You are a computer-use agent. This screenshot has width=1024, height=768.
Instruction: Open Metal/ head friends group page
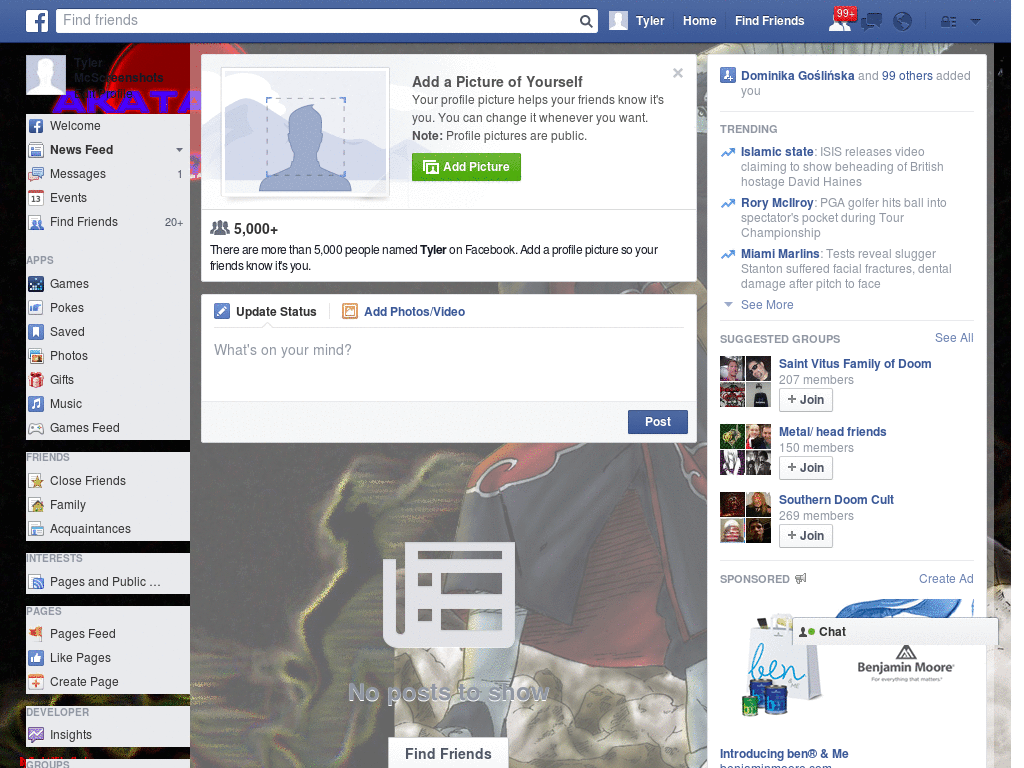tap(832, 432)
